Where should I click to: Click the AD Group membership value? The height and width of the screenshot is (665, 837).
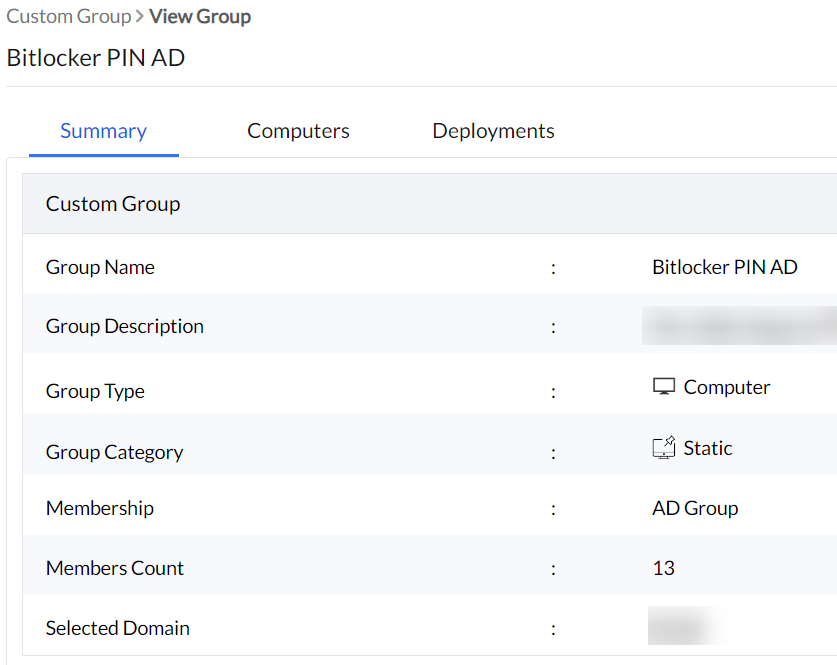[x=695, y=508]
